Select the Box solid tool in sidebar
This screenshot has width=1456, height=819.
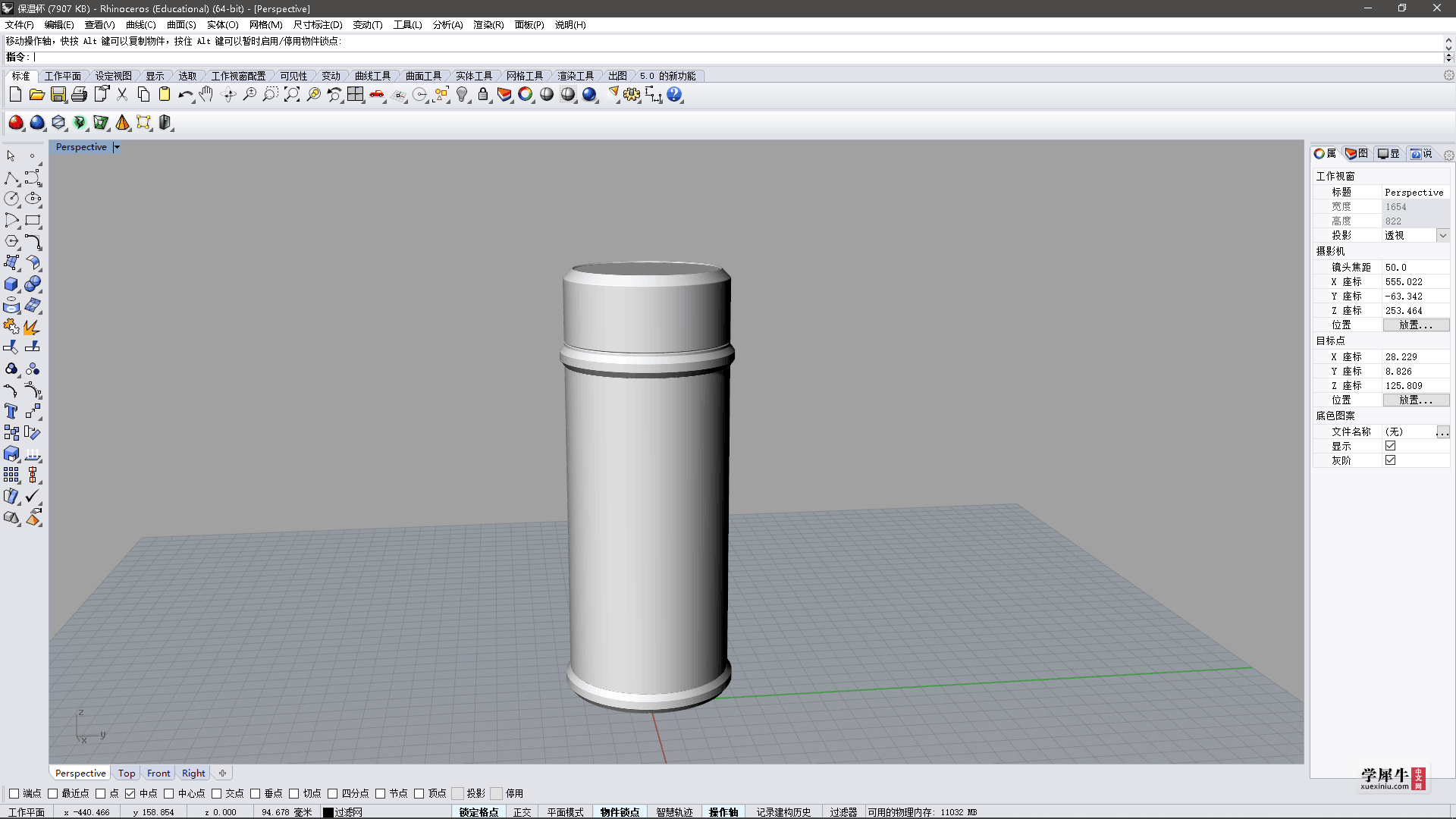click(x=11, y=284)
